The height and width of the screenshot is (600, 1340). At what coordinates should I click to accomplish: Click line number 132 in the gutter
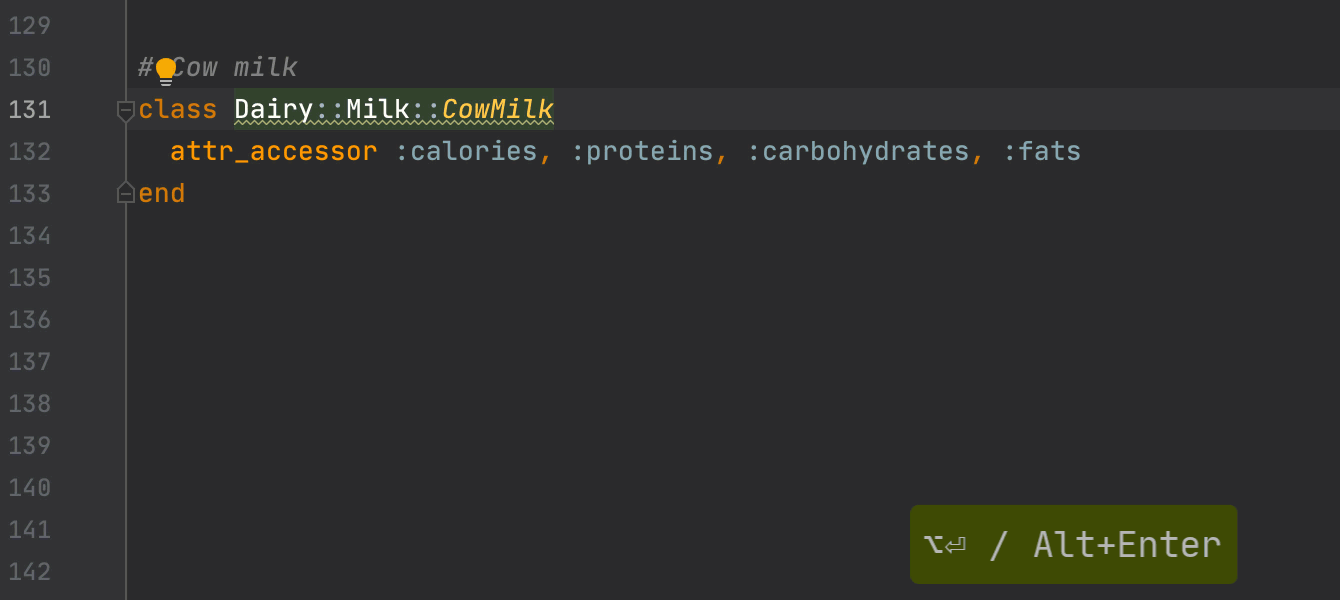pos(30,152)
